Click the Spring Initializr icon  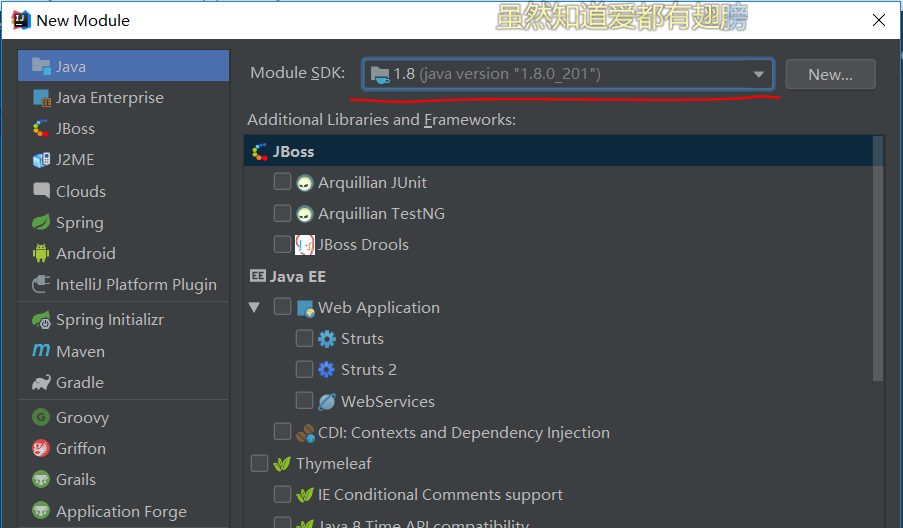pyautogui.click(x=41, y=320)
